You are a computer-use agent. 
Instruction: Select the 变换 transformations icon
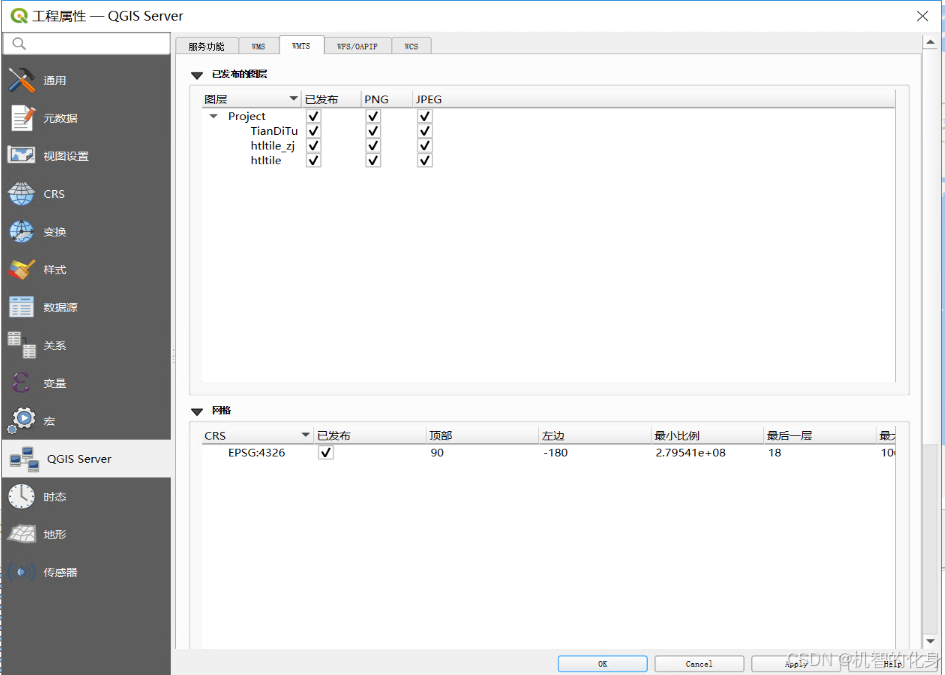22,231
